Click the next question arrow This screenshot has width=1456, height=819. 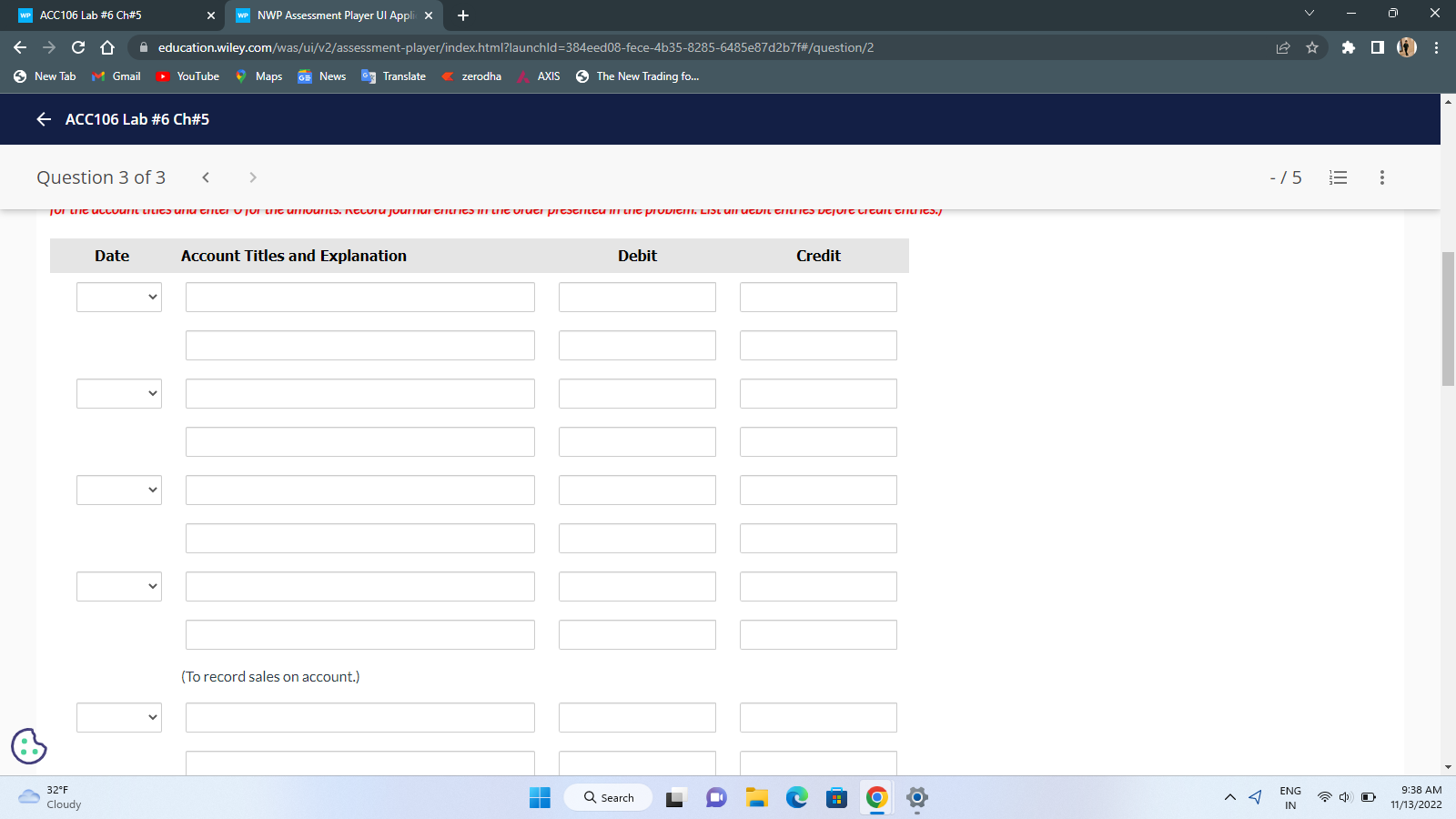click(x=252, y=177)
